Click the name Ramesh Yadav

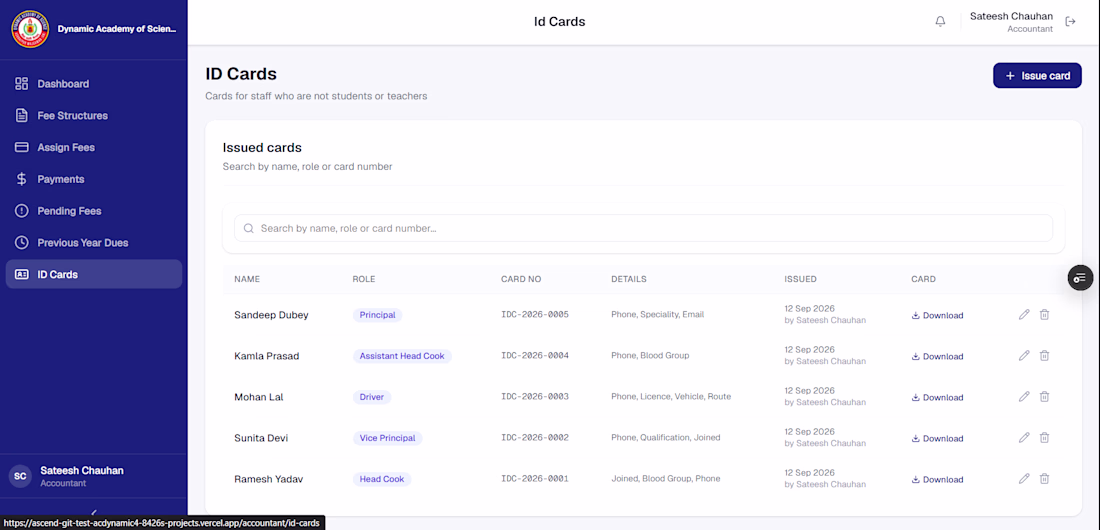coord(269,479)
